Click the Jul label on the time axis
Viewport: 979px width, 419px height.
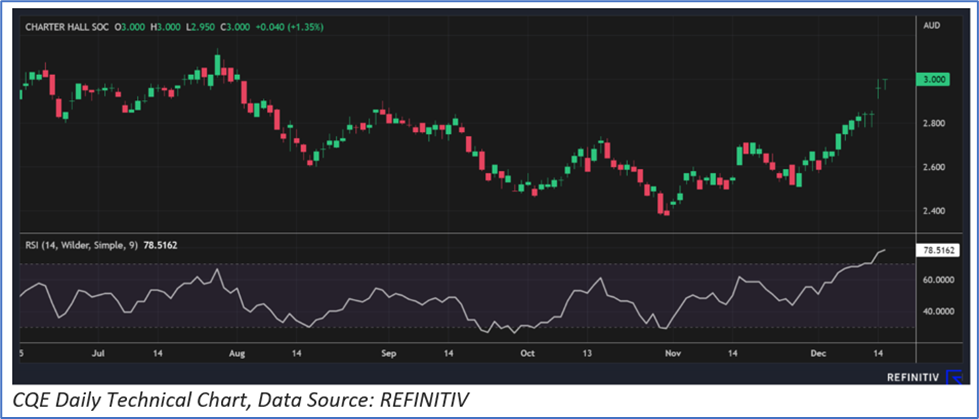click(x=98, y=353)
